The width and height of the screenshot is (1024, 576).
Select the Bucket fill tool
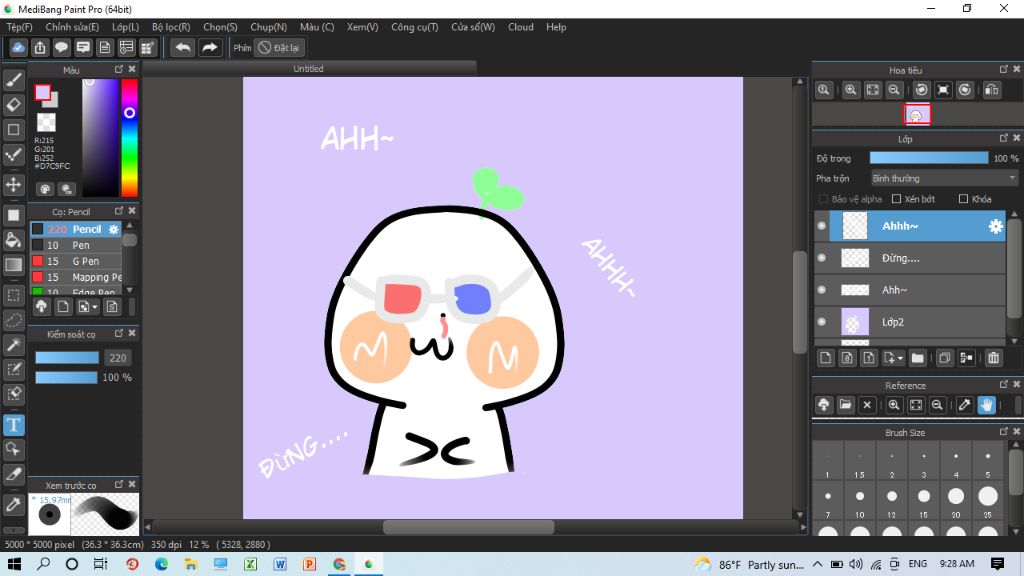[x=14, y=240]
